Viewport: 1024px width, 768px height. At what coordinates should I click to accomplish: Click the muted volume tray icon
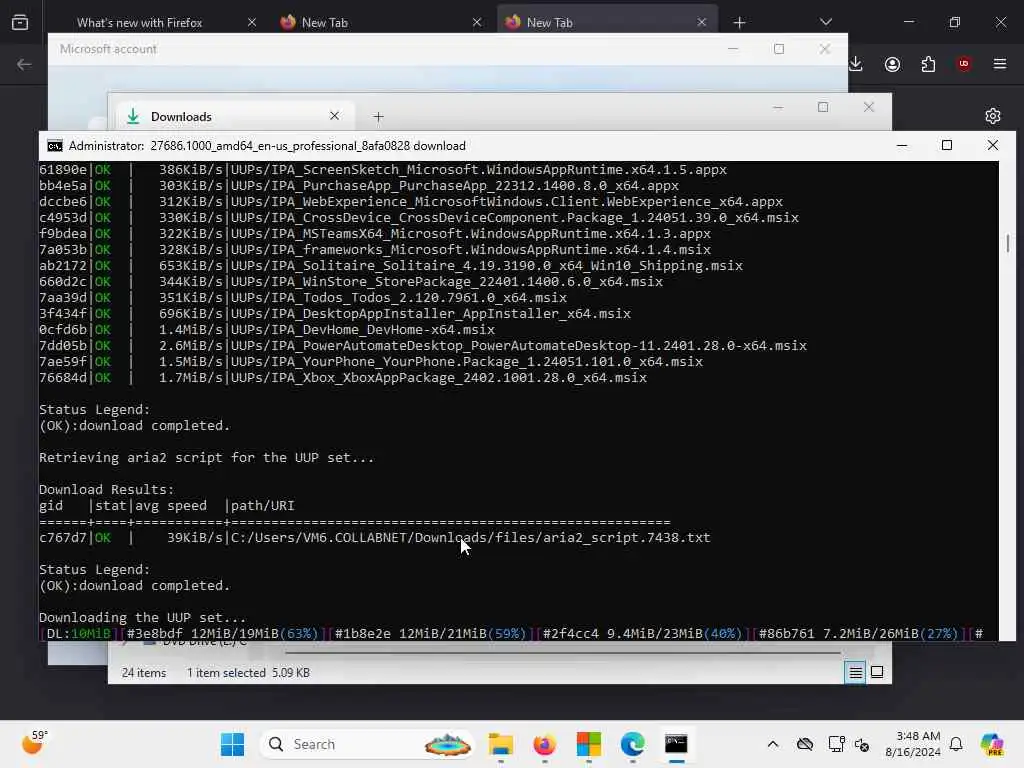point(863,744)
